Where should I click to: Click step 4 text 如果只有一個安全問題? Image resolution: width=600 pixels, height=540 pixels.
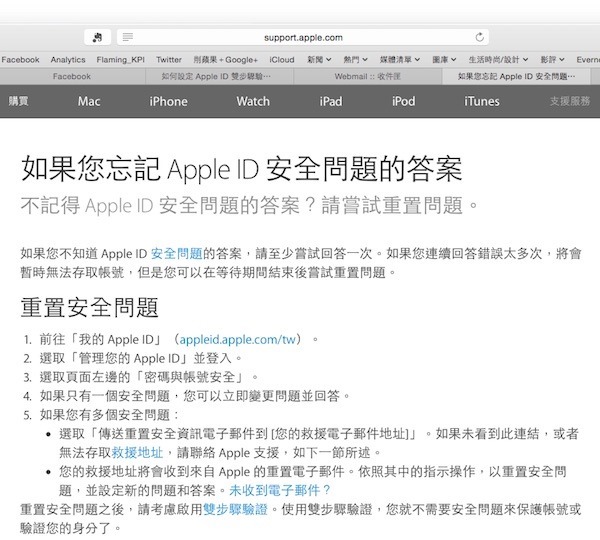click(x=105, y=396)
